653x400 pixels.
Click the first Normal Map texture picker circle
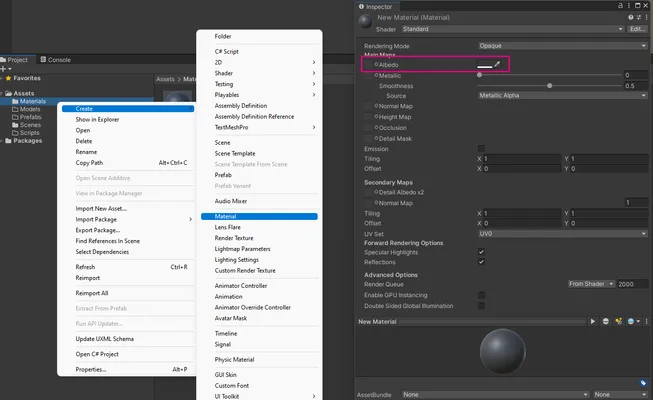coord(376,106)
